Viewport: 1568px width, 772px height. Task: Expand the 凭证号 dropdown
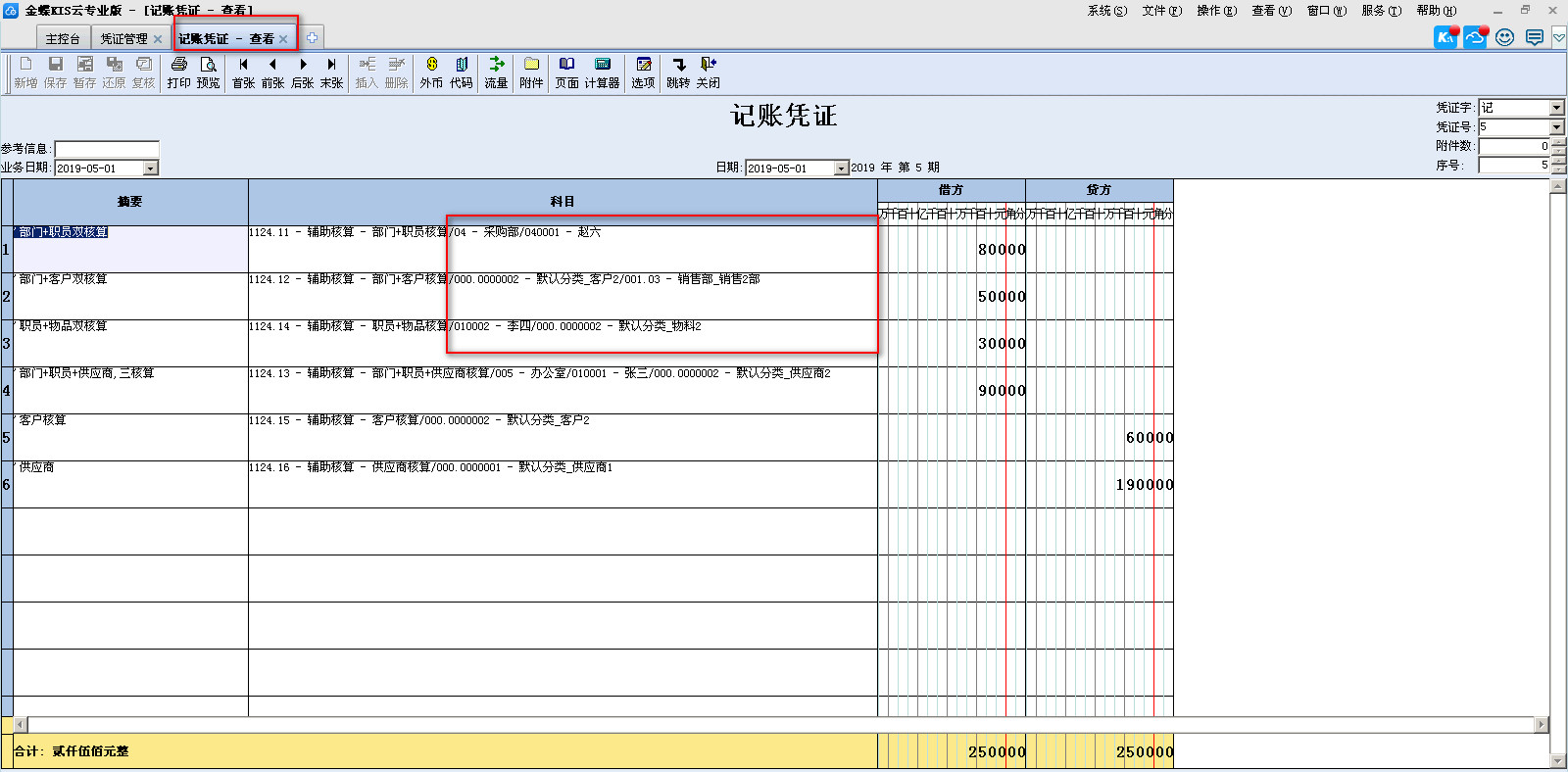pyautogui.click(x=1556, y=127)
